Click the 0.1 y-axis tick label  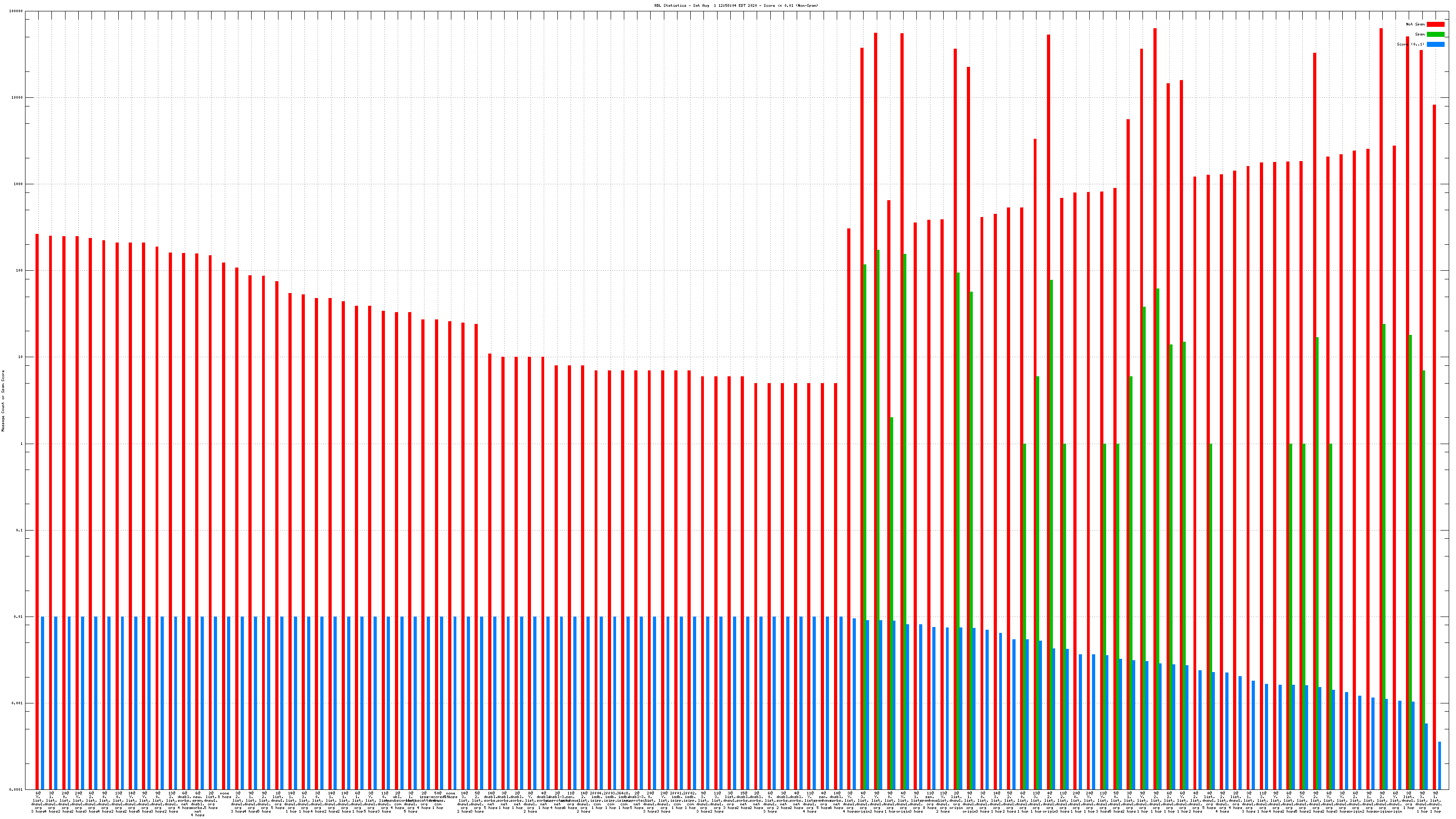tap(20, 531)
